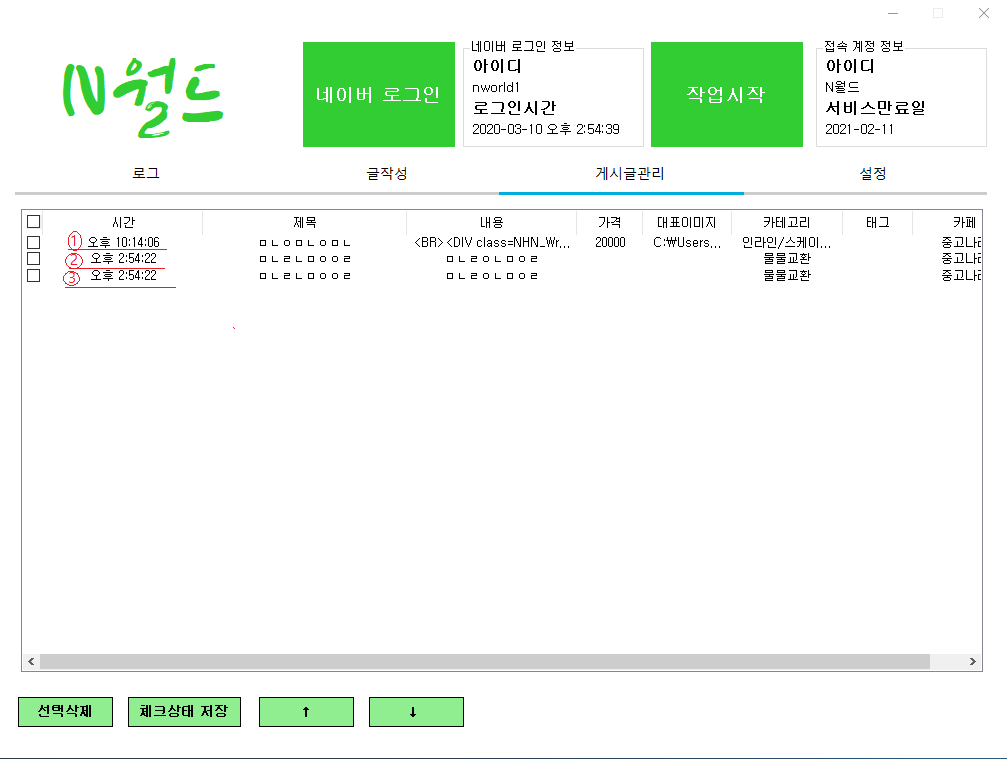Click the 내용 column header

(491, 222)
